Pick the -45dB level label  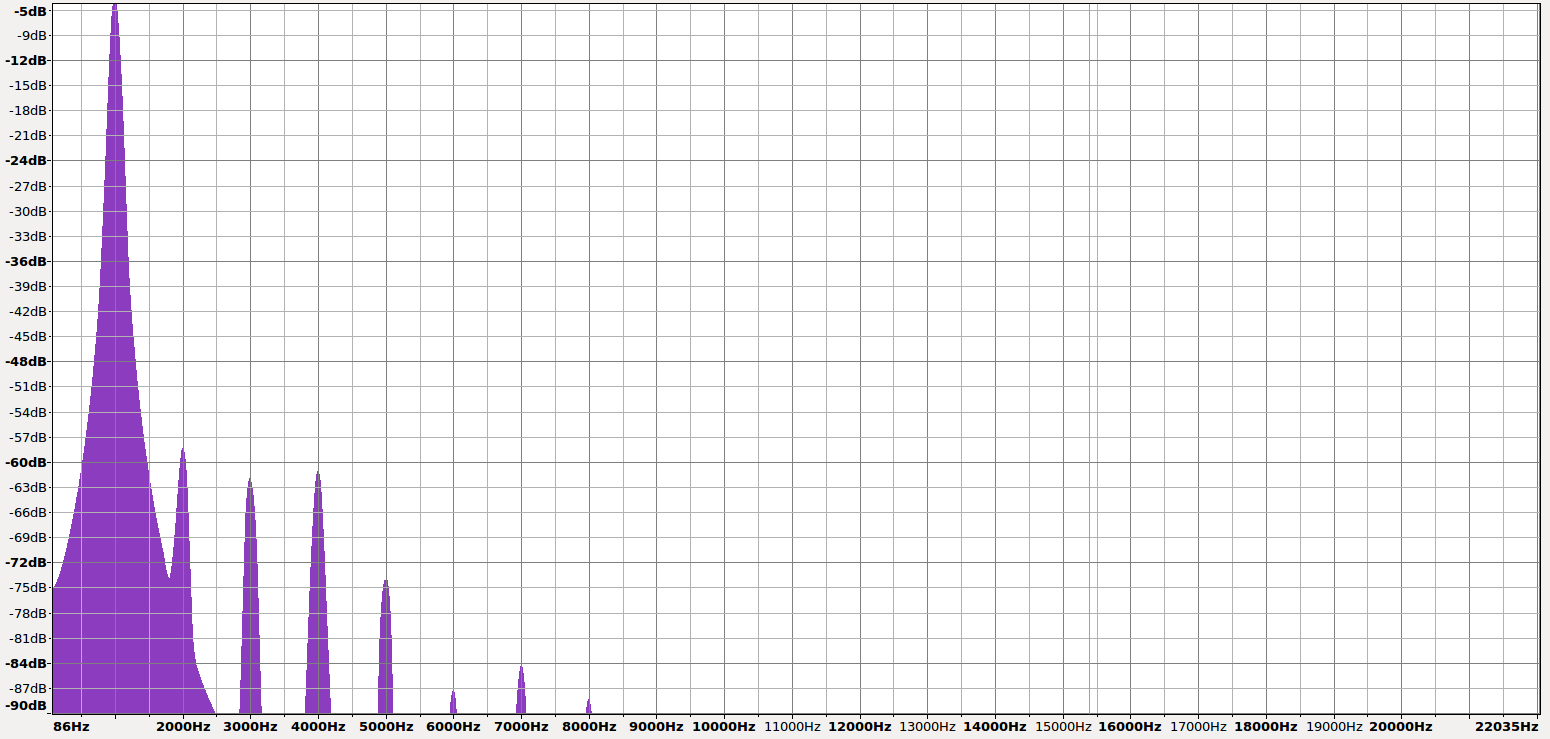(27, 336)
